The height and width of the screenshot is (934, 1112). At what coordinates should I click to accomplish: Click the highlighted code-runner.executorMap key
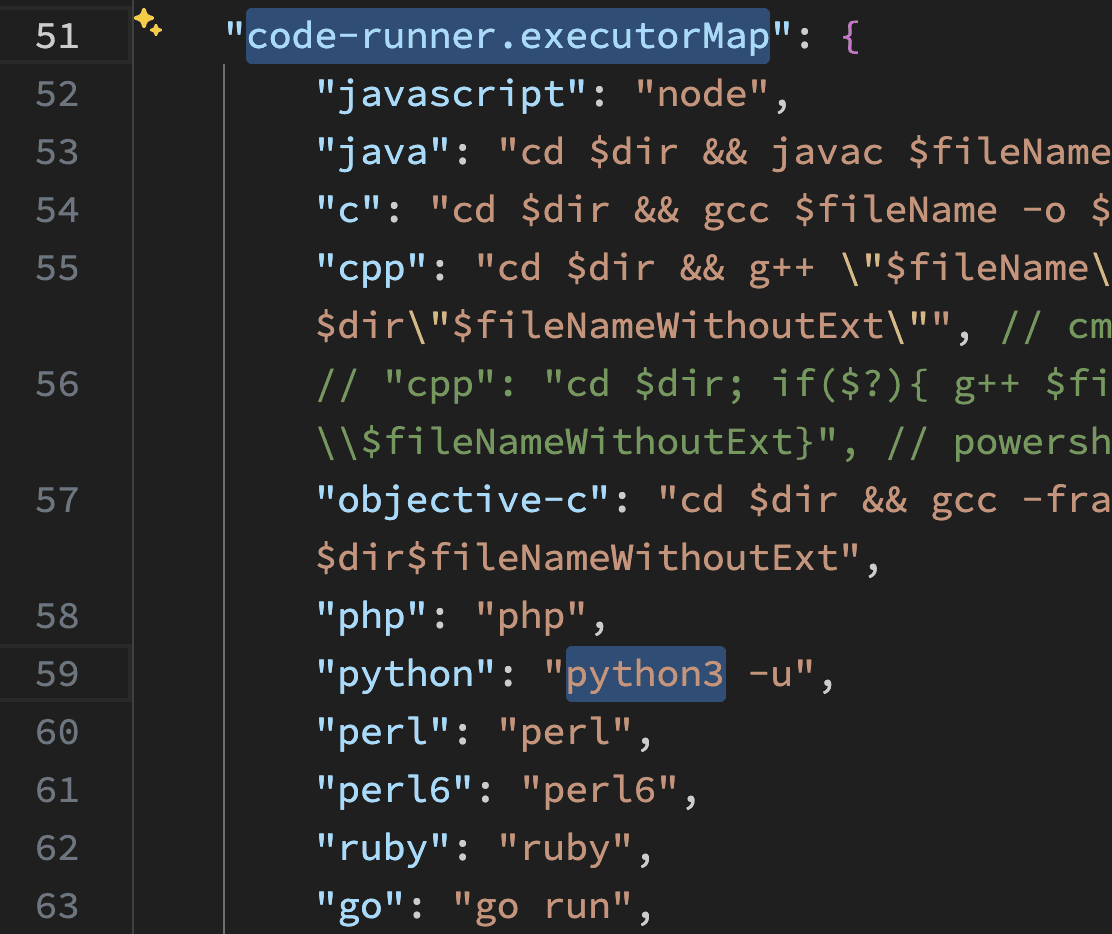(x=508, y=37)
